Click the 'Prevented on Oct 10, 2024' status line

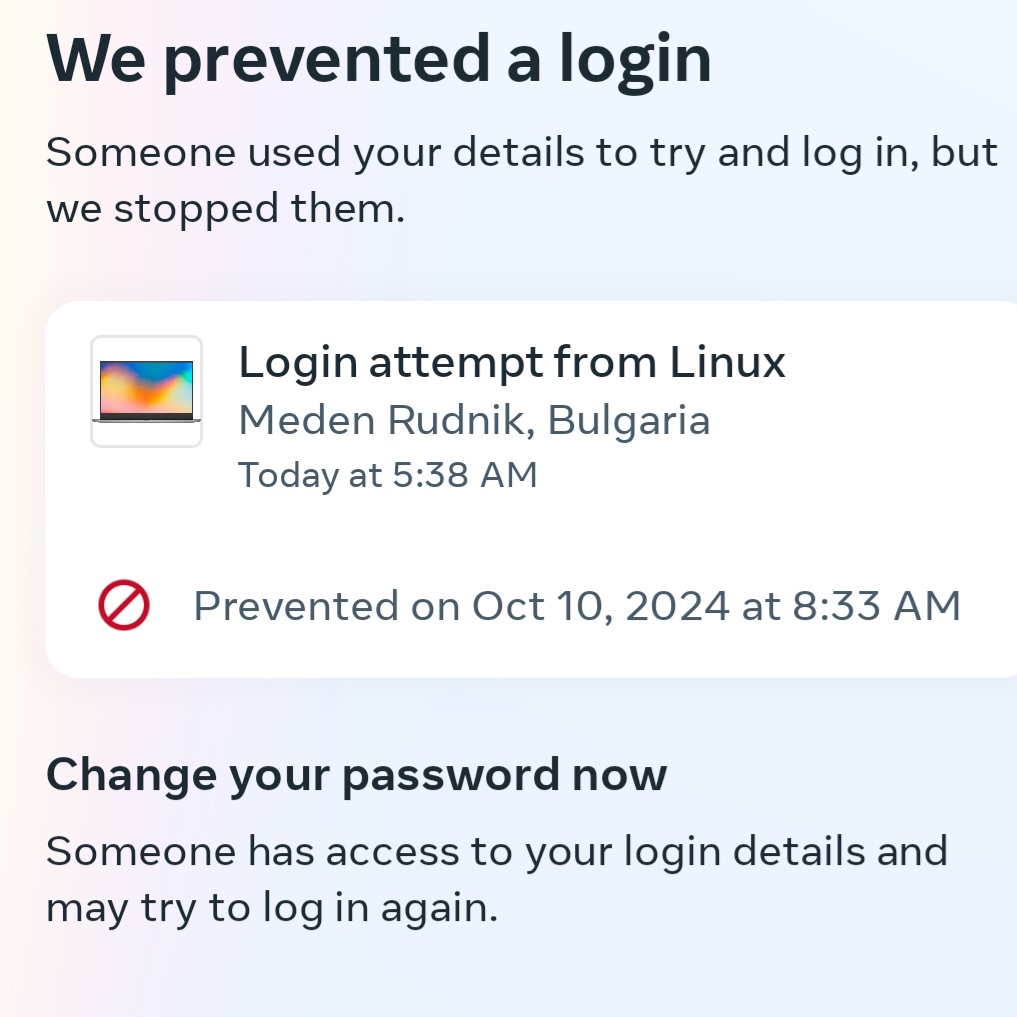[577, 606]
